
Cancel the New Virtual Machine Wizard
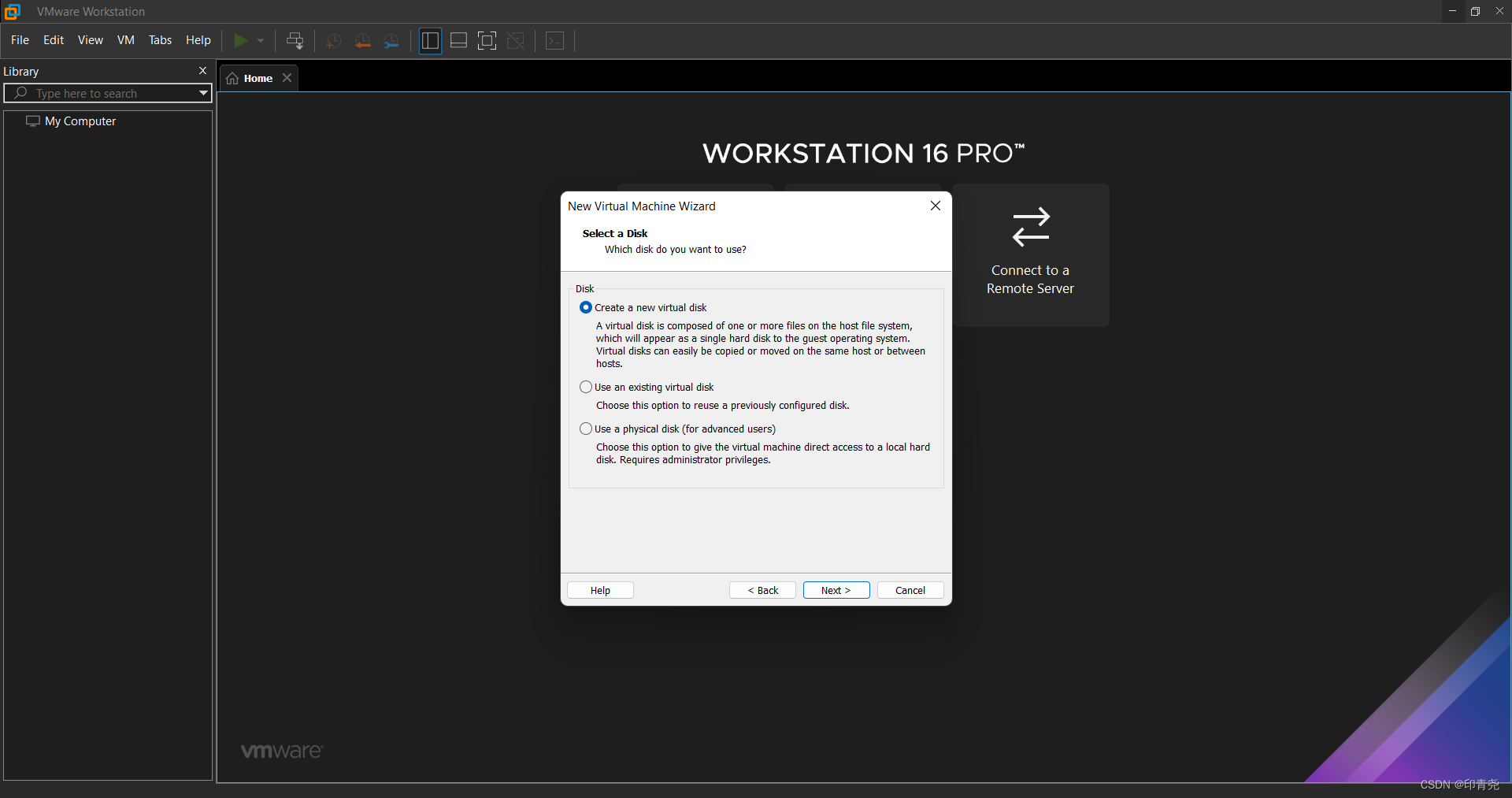[x=910, y=590]
